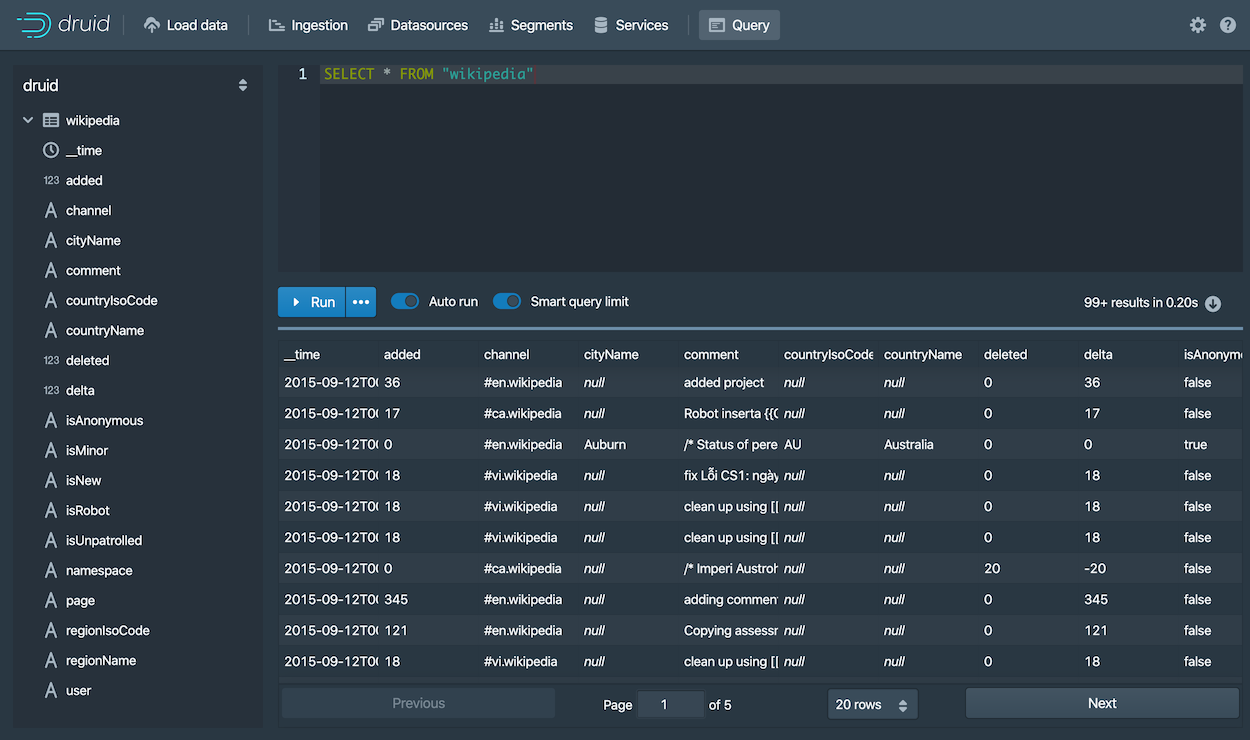Screen dimensions: 1250x740
Task: Go to the Next results page
Action: point(1101,703)
